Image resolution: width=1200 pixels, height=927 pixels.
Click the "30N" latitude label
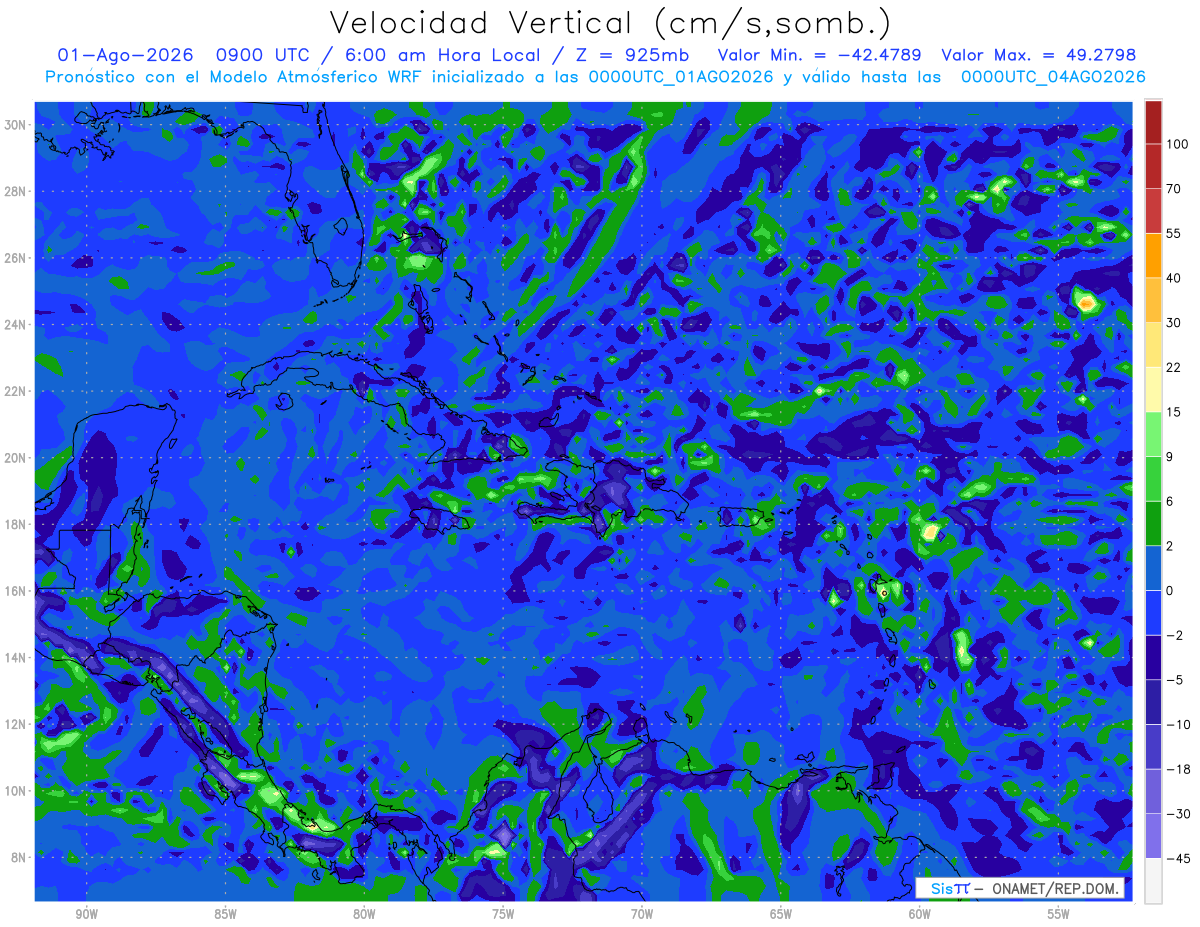point(17,125)
